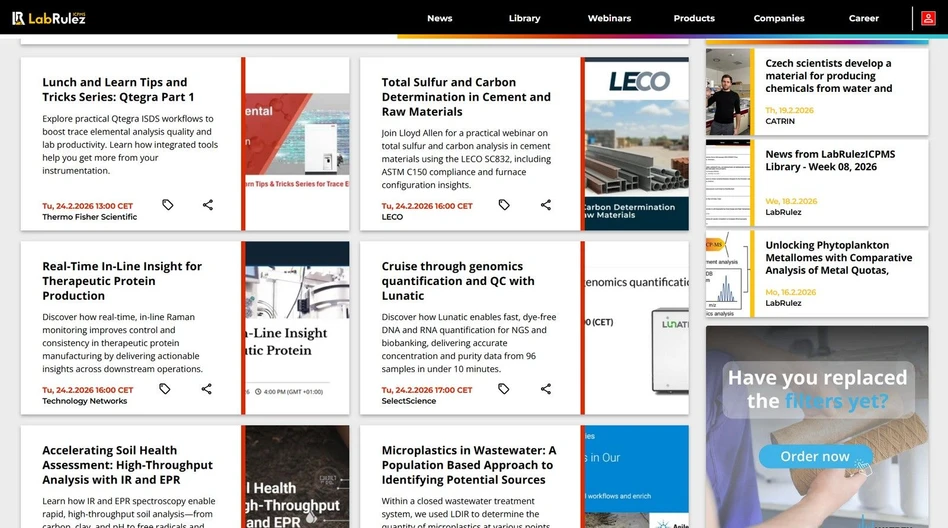948x528 pixels.
Task: Open the Therapeutic Protein webinar thumbnail
Action: pos(297,328)
